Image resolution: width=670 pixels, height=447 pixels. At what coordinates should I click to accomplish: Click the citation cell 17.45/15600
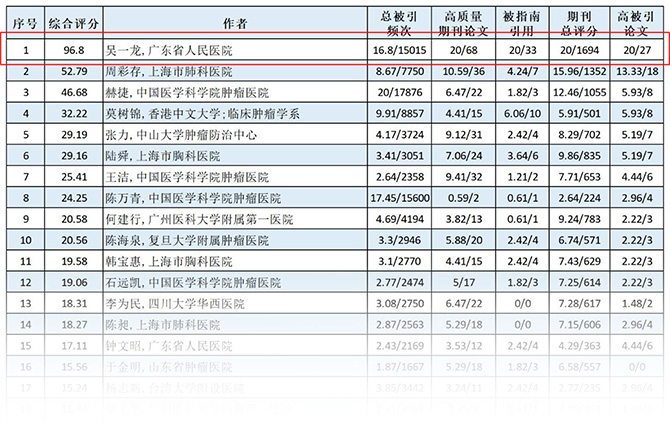click(400, 198)
